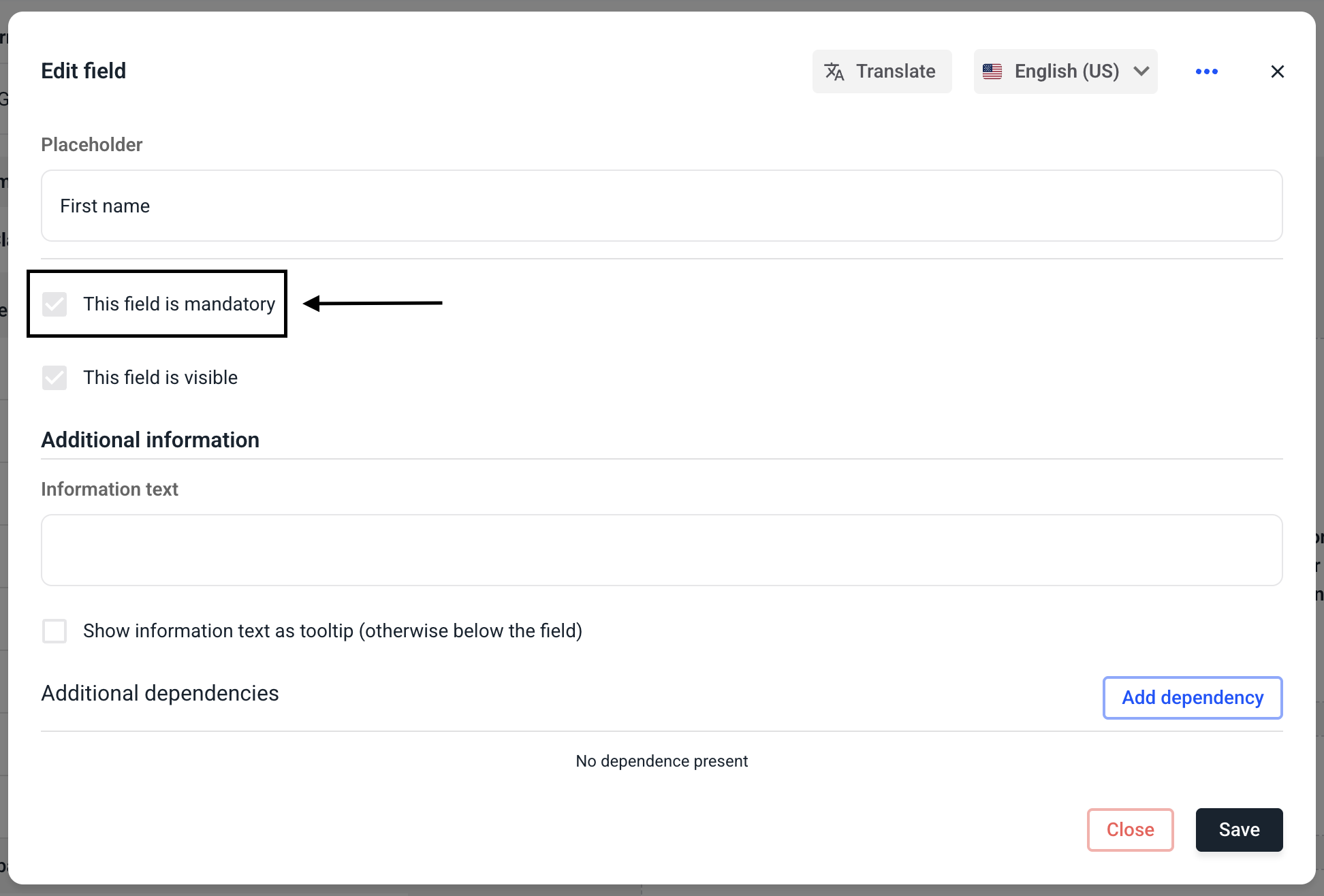
Task: Focus the Placeholder input with 'First name'
Action: 661,206
